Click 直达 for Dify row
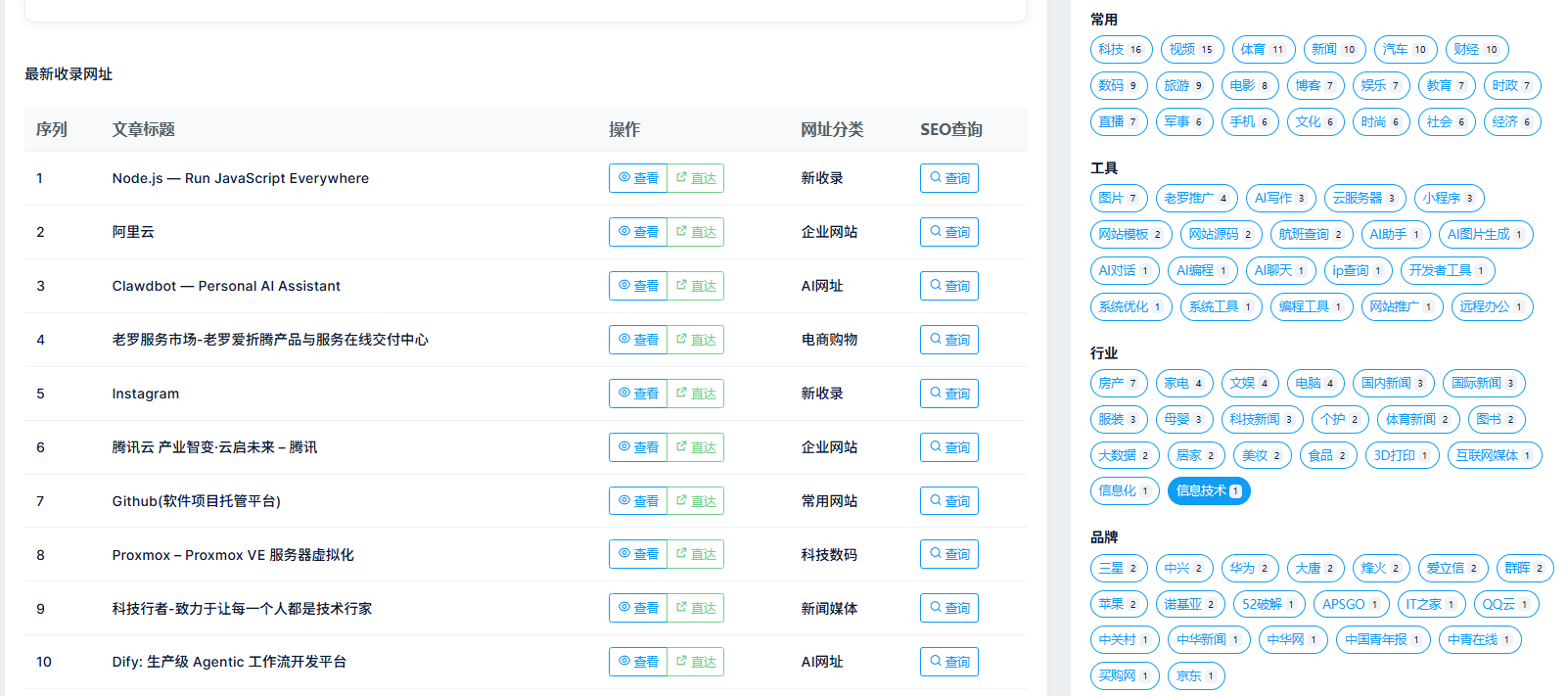The height and width of the screenshot is (696, 1568). coord(696,662)
